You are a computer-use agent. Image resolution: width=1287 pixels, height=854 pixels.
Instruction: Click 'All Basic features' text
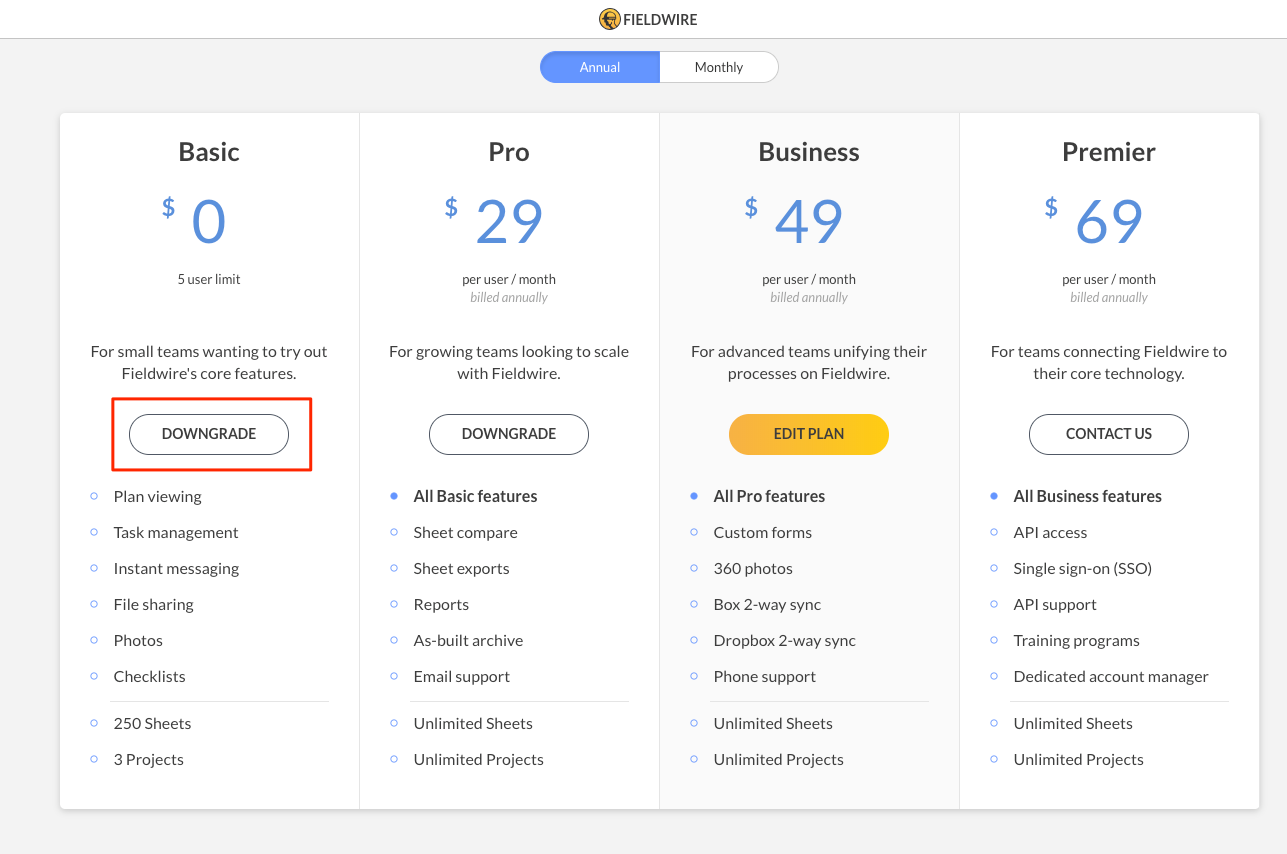[x=475, y=496]
